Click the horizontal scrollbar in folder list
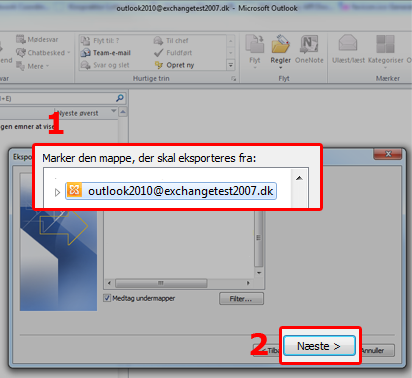Viewport: 412px width, 378px height. coord(179,283)
